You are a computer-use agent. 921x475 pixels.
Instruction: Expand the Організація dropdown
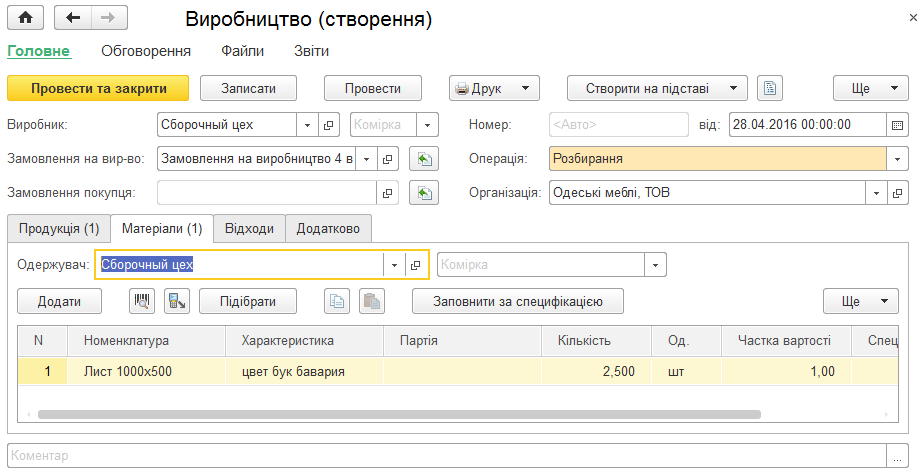click(876, 193)
